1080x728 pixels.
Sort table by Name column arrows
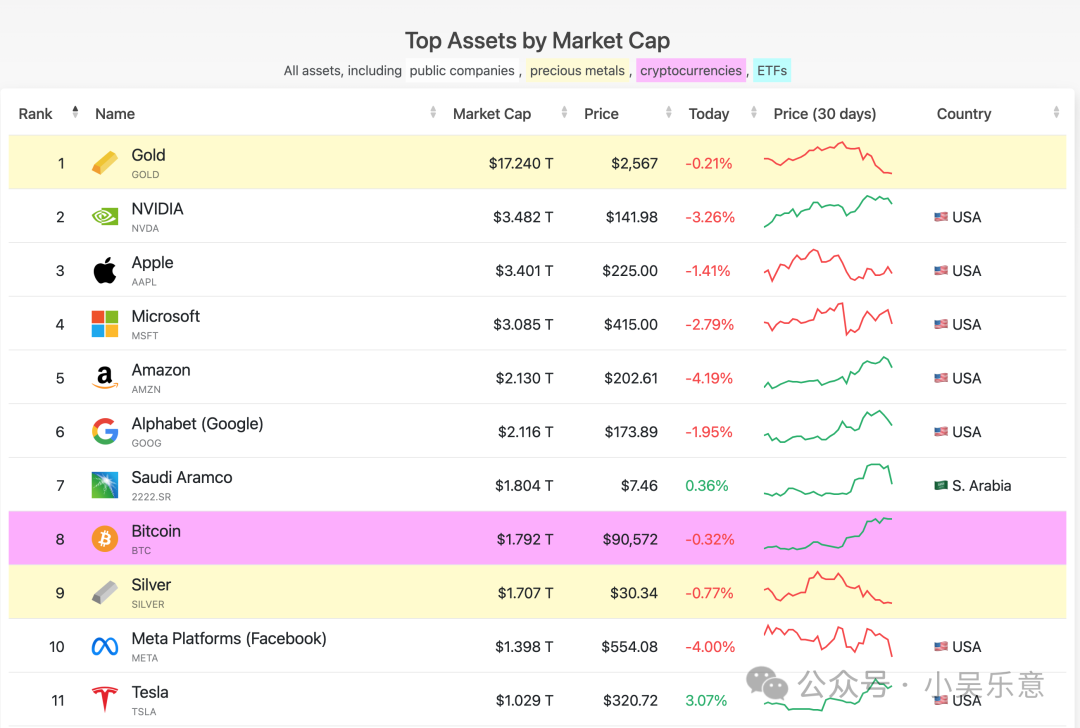pos(433,112)
